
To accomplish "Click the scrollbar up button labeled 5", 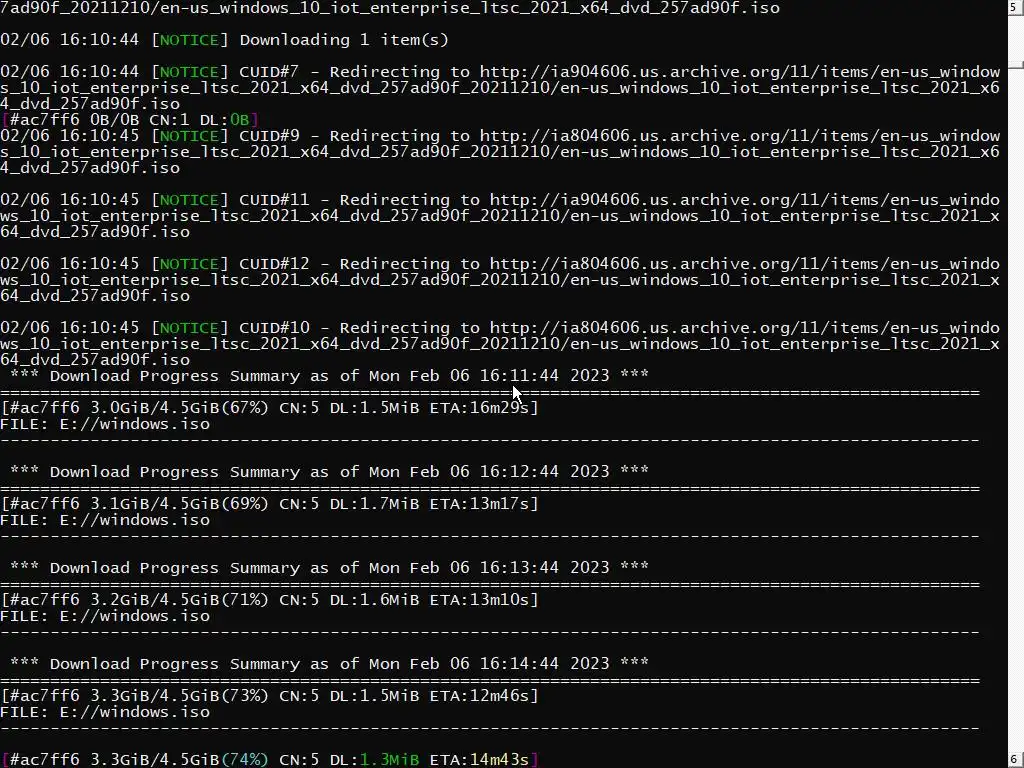I will point(1015,8).
